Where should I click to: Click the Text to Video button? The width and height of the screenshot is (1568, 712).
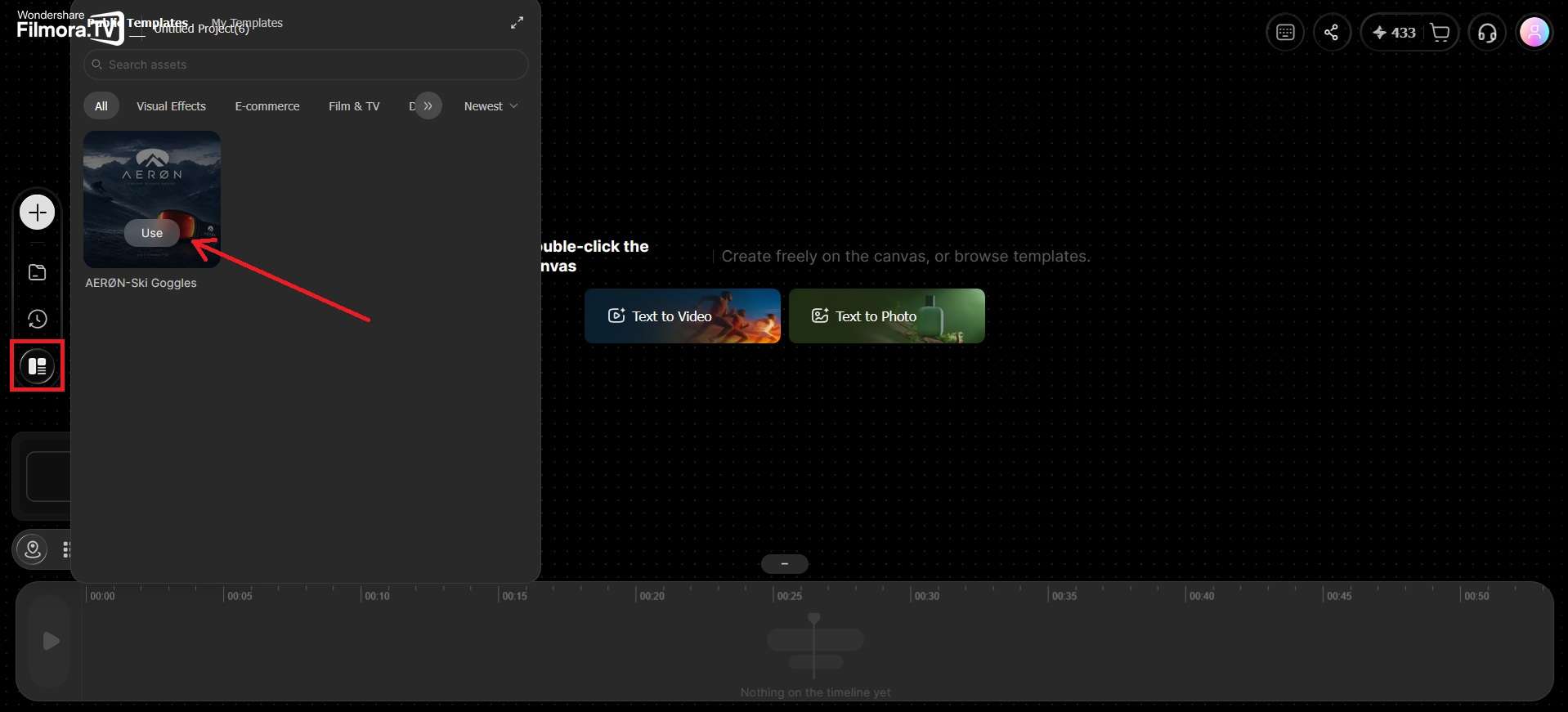coord(683,316)
